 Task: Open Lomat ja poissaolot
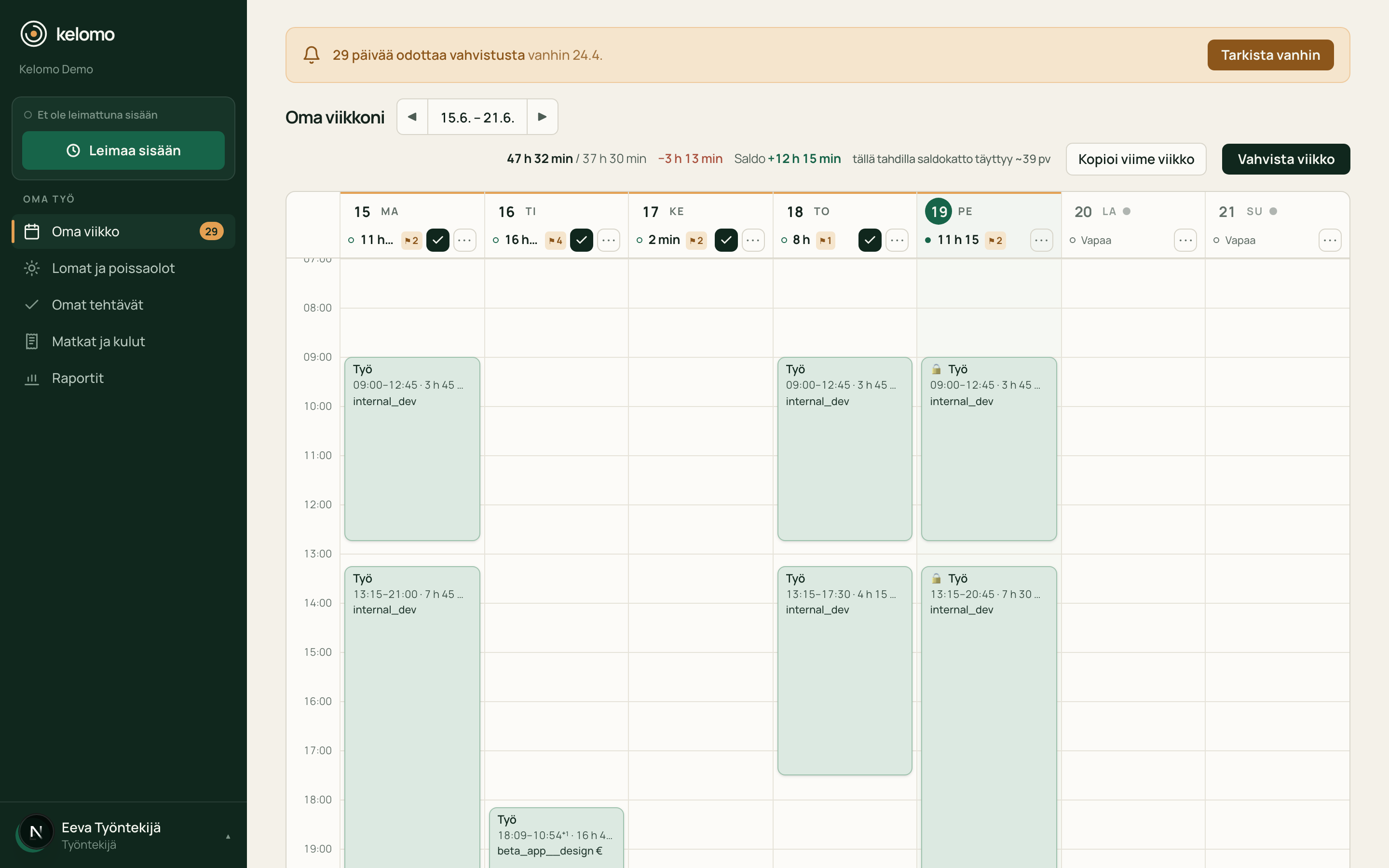pyautogui.click(x=123, y=268)
